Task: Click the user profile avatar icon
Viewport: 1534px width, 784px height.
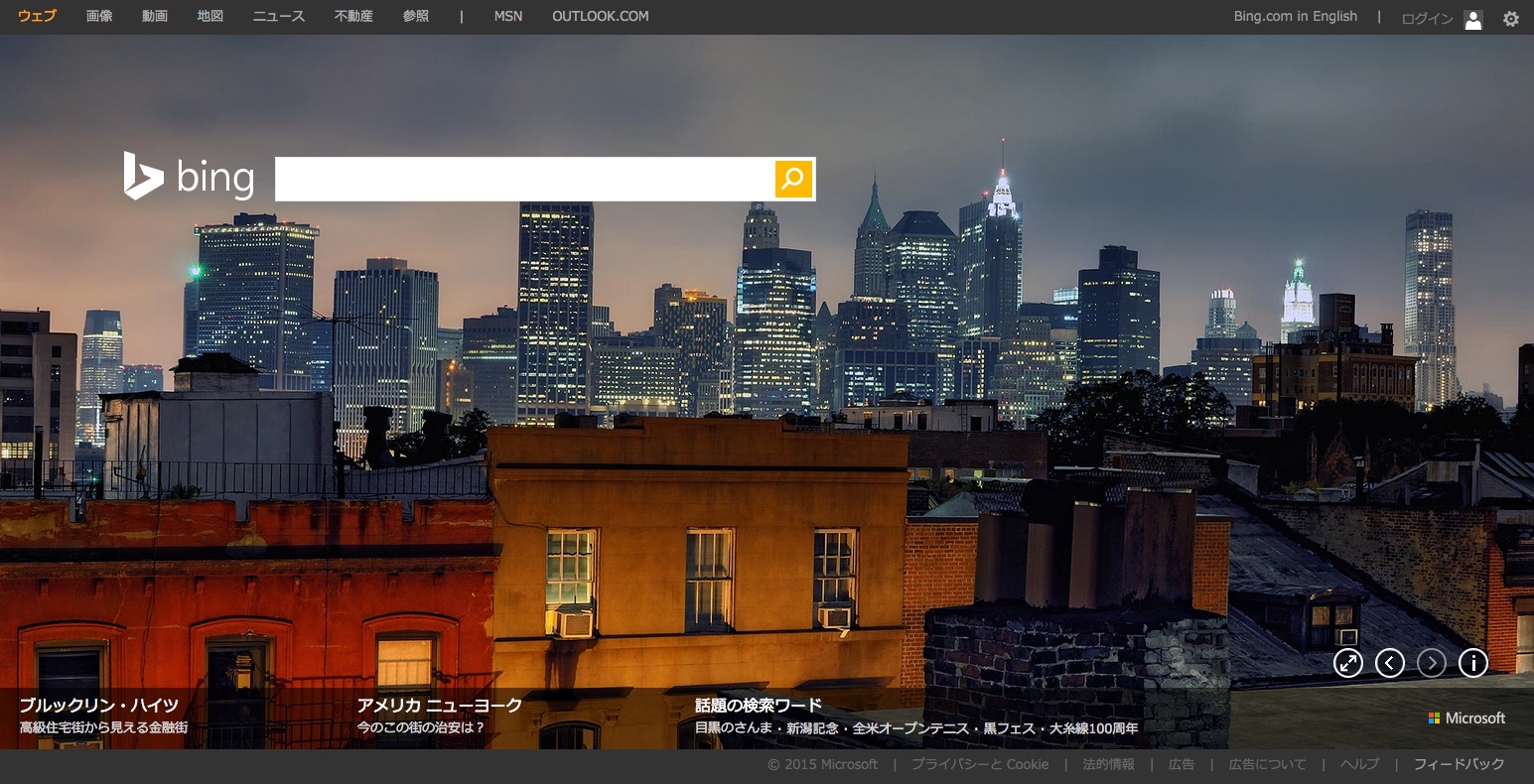Action: pyautogui.click(x=1473, y=19)
